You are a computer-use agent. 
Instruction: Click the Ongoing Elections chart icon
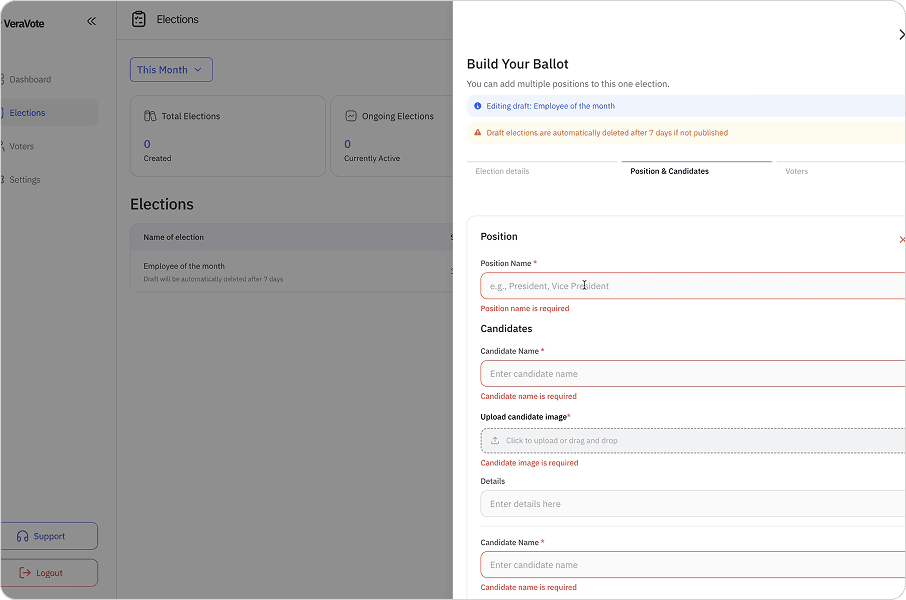point(351,116)
